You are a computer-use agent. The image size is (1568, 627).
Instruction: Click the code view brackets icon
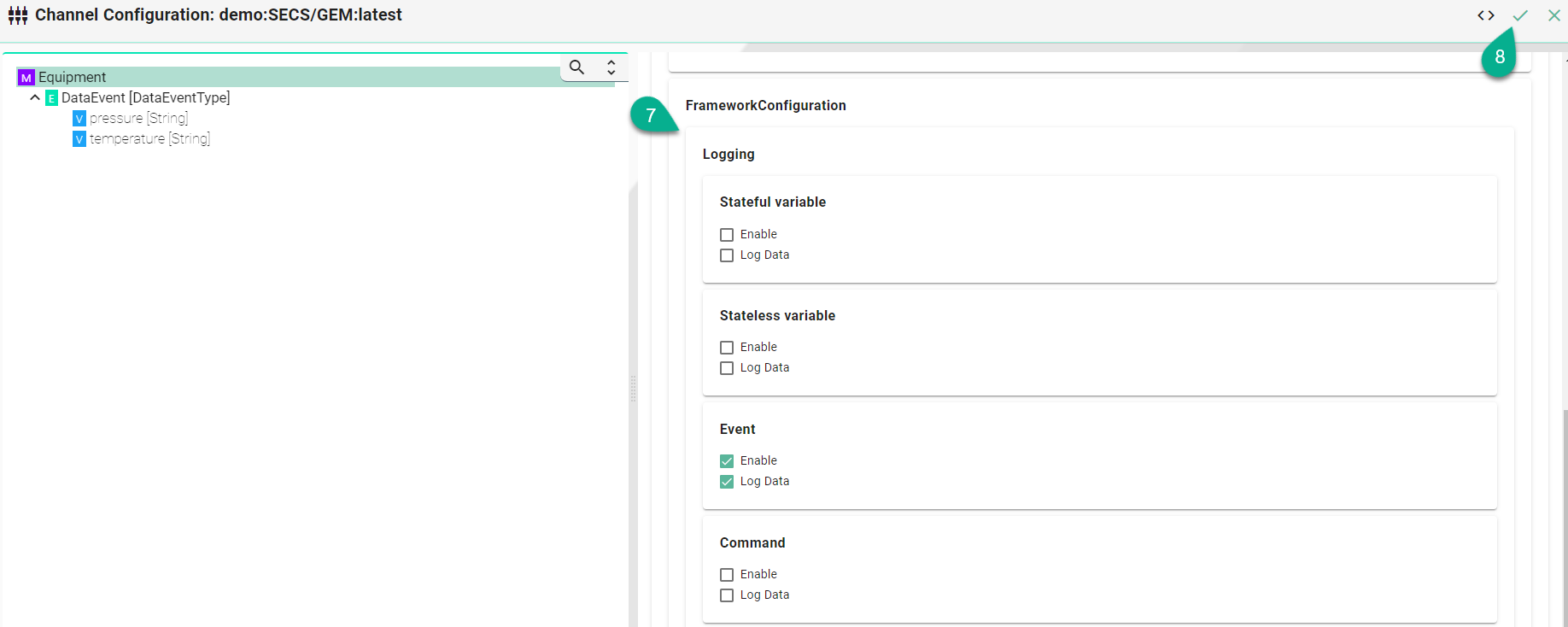point(1486,15)
